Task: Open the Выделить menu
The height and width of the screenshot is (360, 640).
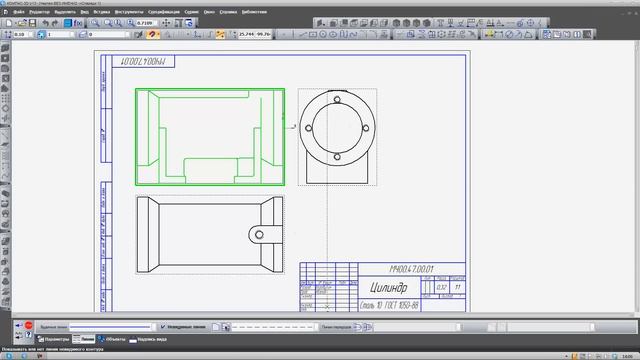Action: (x=65, y=12)
